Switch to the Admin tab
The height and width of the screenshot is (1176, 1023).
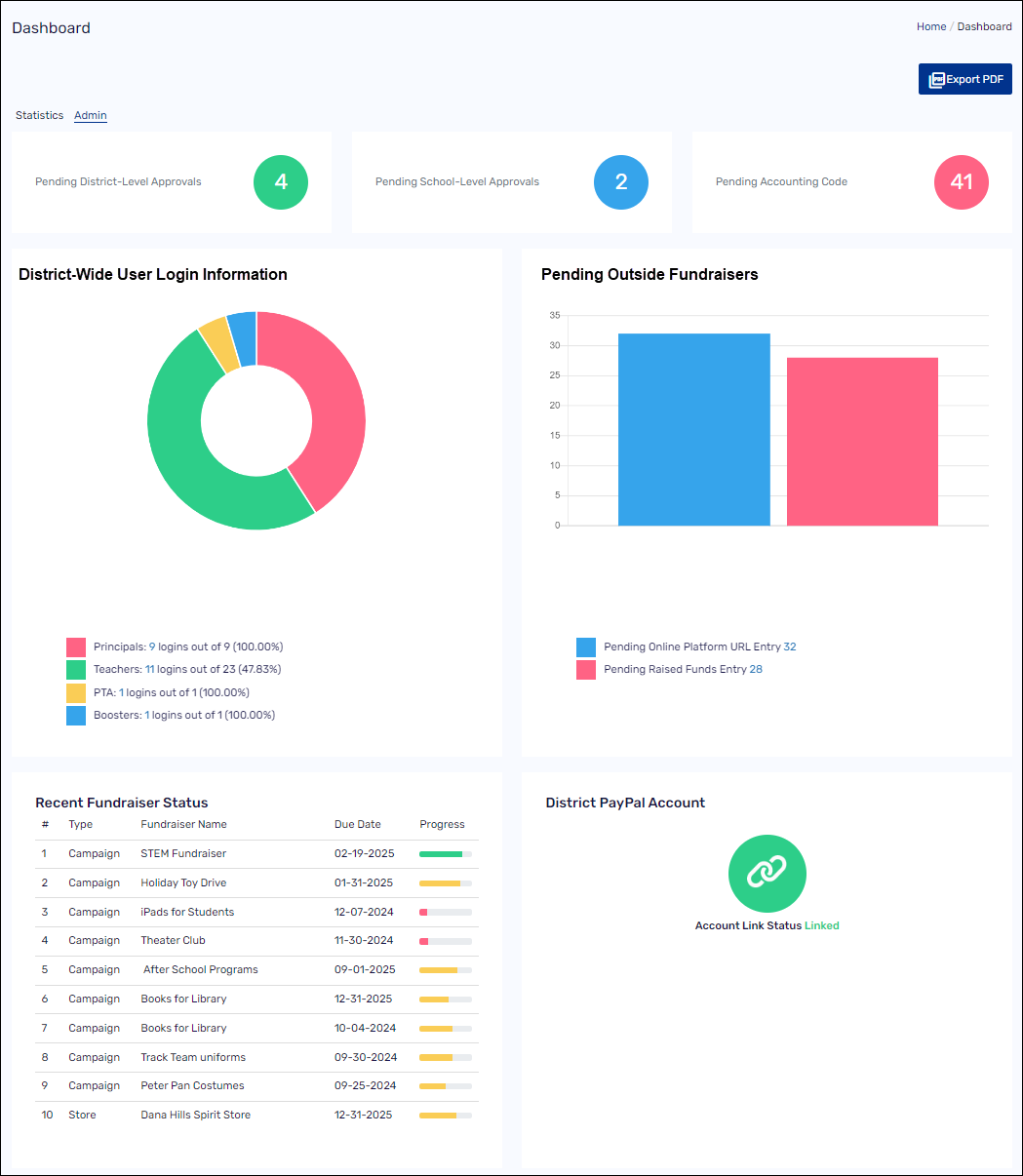click(x=91, y=115)
